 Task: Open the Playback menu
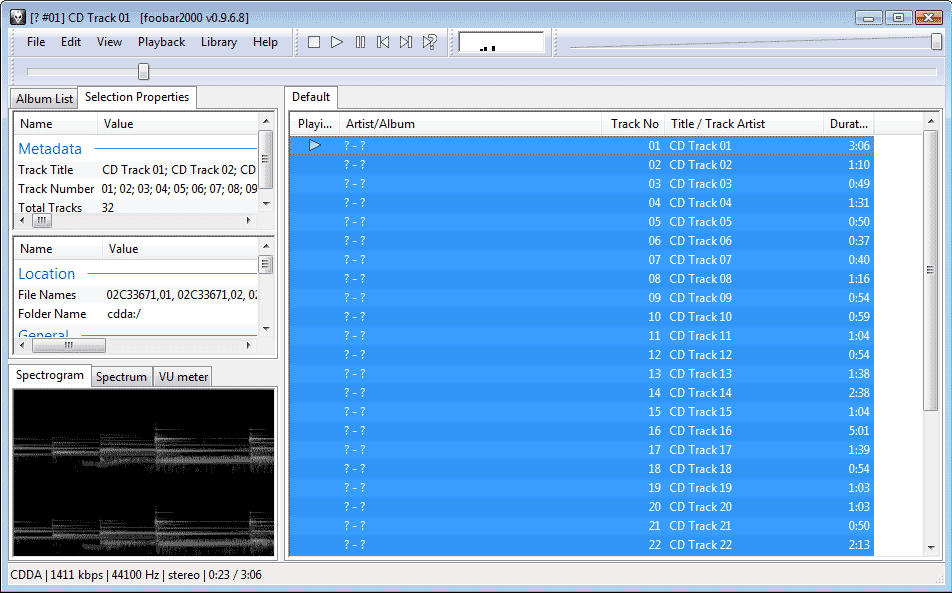coord(161,42)
